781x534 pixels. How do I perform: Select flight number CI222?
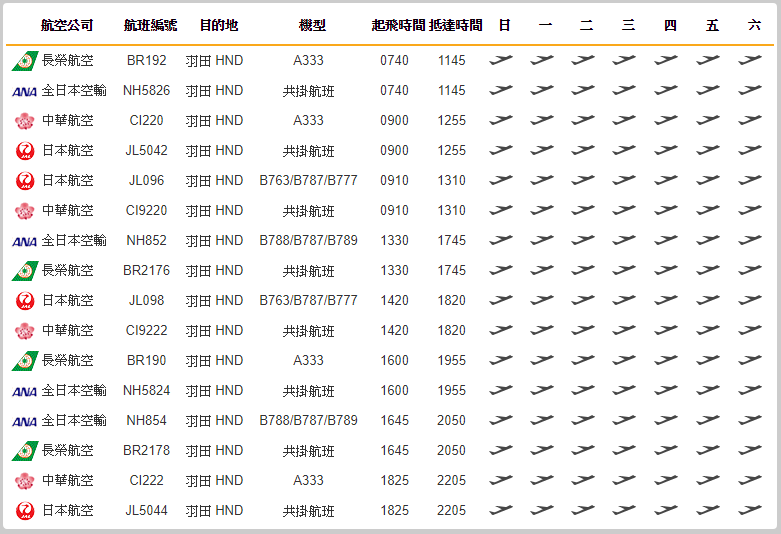coord(146,480)
